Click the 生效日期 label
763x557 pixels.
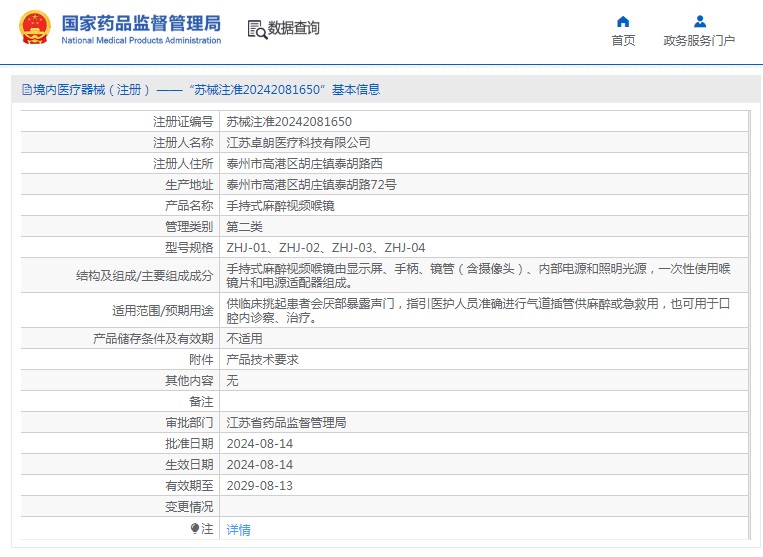click(x=189, y=465)
